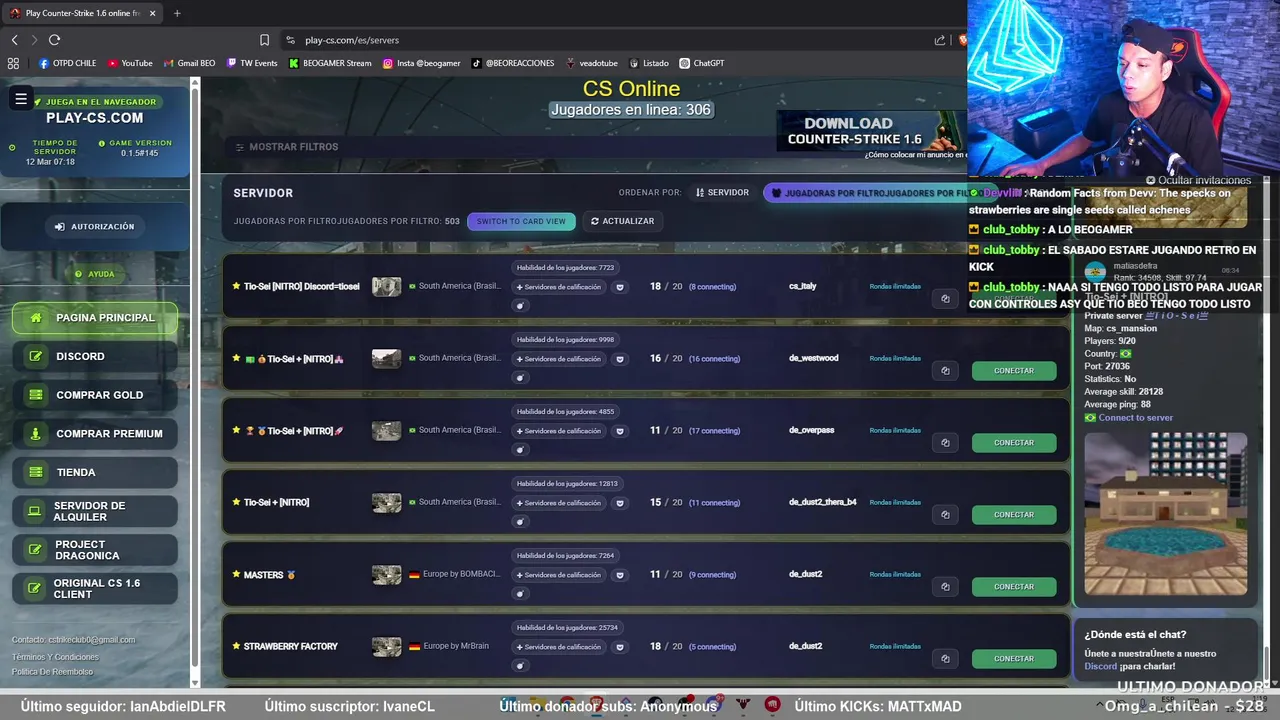Viewport: 1280px width, 720px height.
Task: Click the round icon below de_westwood rating pill
Action: [519, 377]
